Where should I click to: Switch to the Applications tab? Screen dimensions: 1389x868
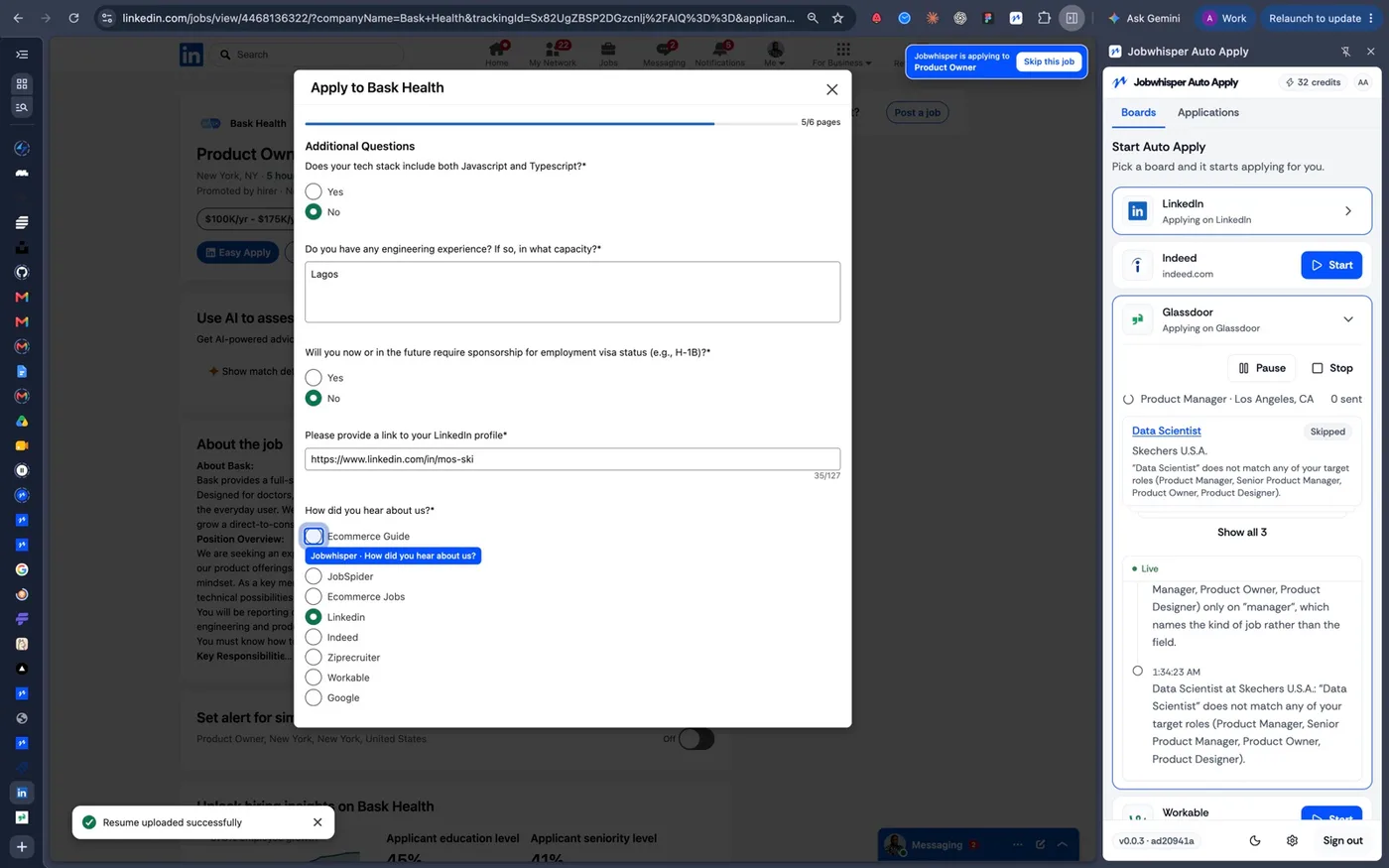[x=1207, y=112]
